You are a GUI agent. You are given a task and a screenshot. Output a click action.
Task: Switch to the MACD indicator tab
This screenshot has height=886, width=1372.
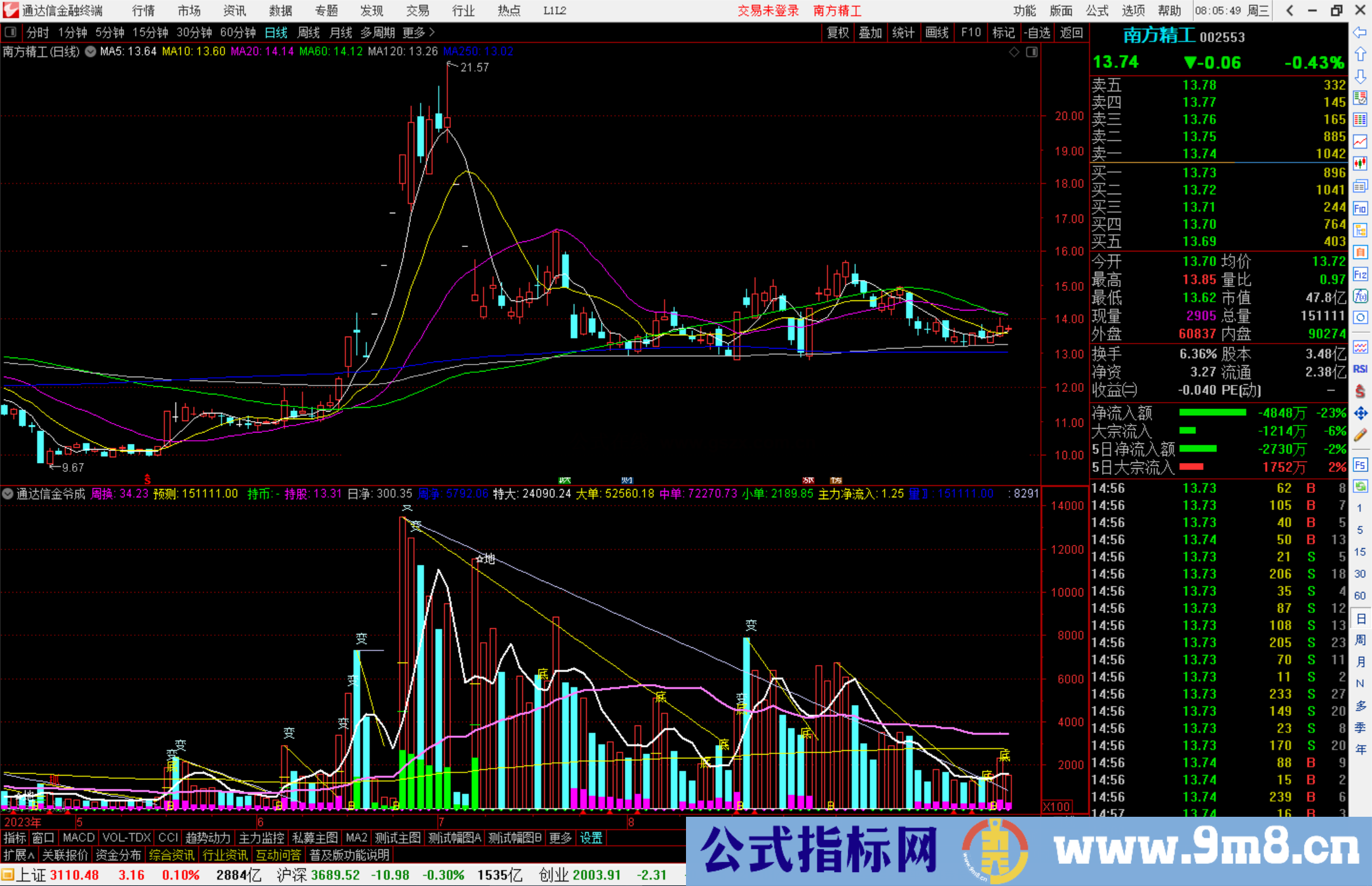(79, 838)
